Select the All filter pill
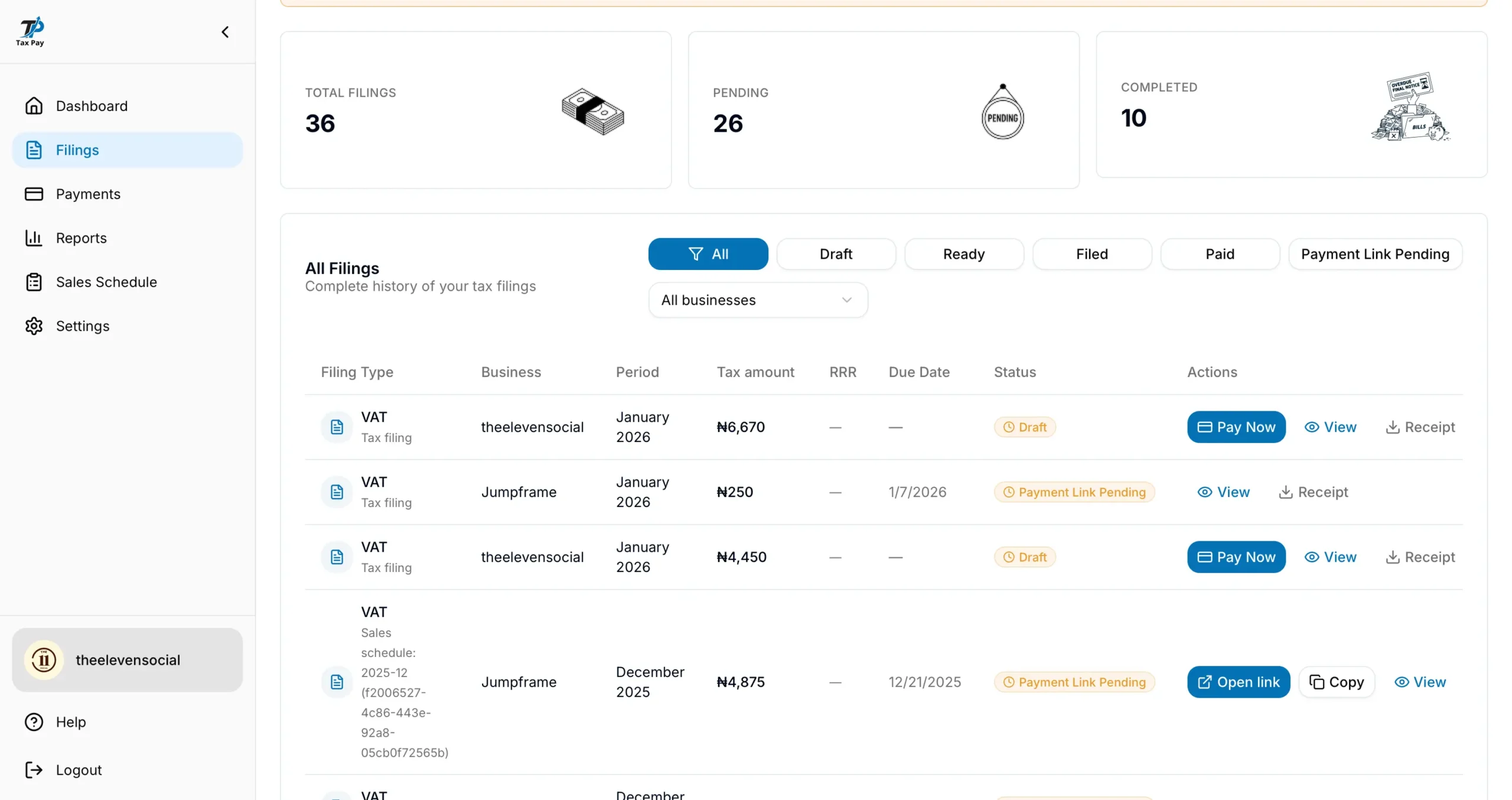The height and width of the screenshot is (800, 1512). click(x=708, y=254)
